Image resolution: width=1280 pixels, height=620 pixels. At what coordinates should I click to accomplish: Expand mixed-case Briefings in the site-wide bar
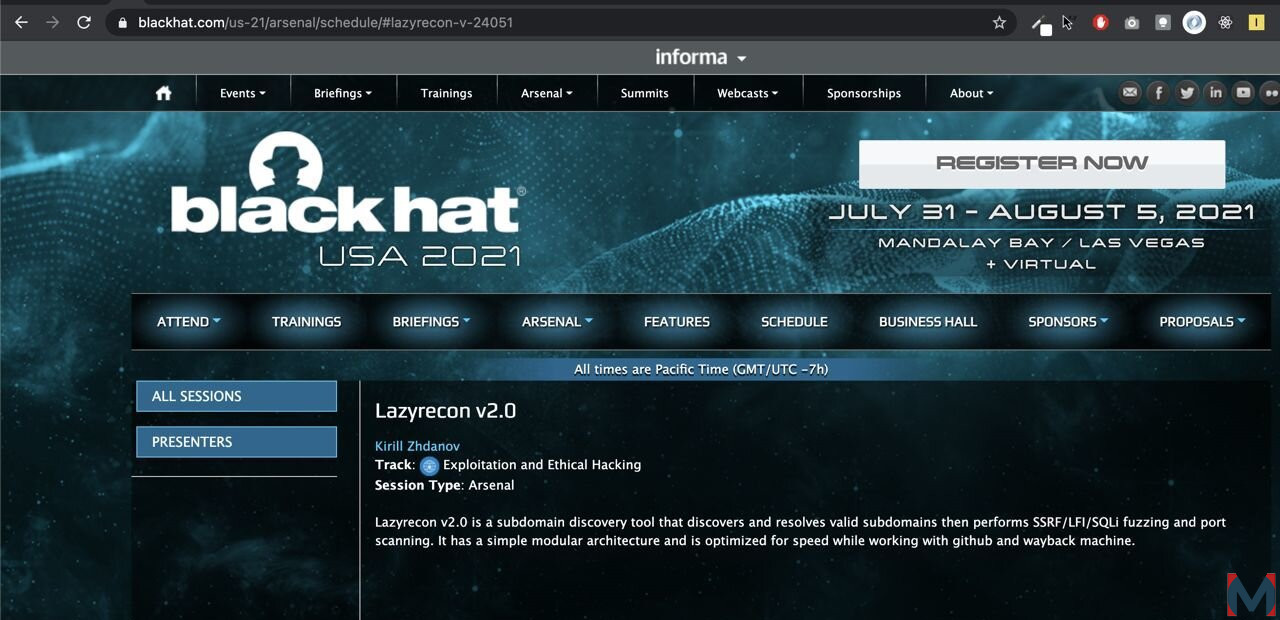tap(343, 93)
